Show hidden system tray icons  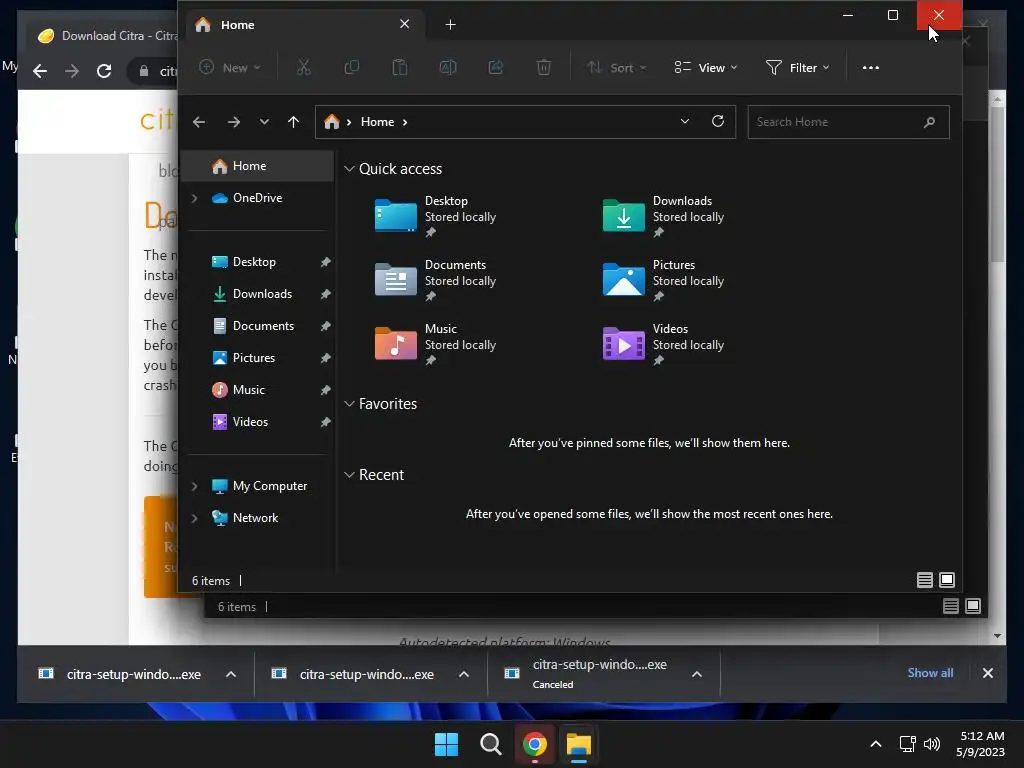(876, 744)
